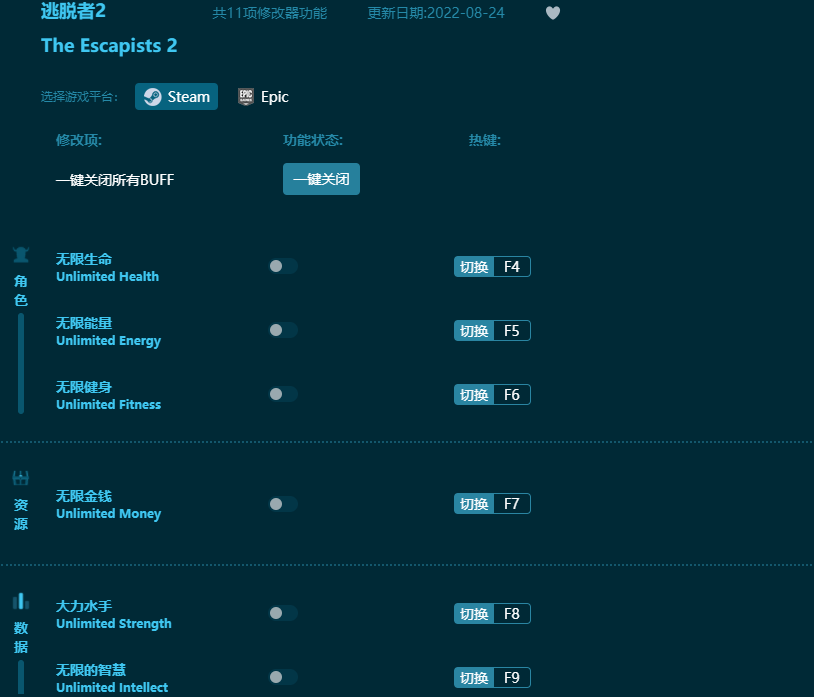
Task: Toggle Unlimited Intellect switch
Action: pyautogui.click(x=283, y=677)
